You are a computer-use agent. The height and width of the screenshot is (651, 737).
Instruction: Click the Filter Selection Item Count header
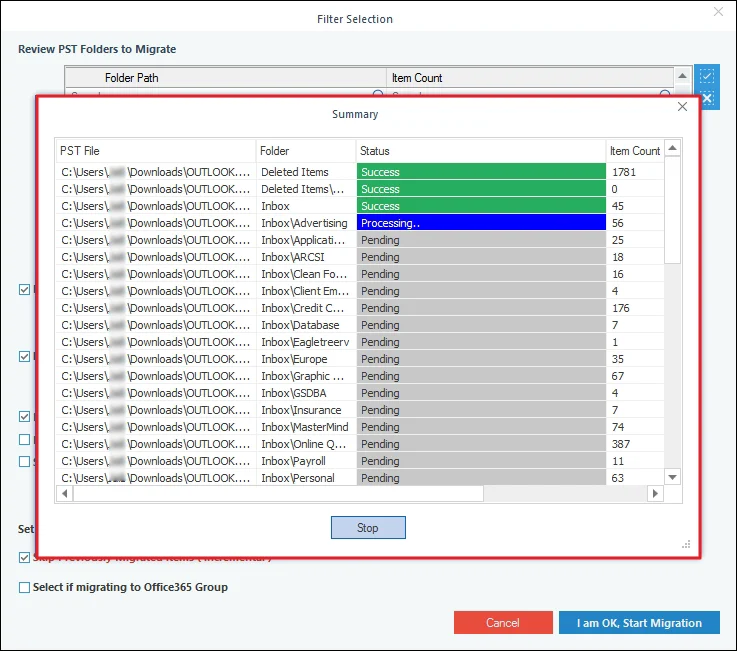(x=530, y=78)
